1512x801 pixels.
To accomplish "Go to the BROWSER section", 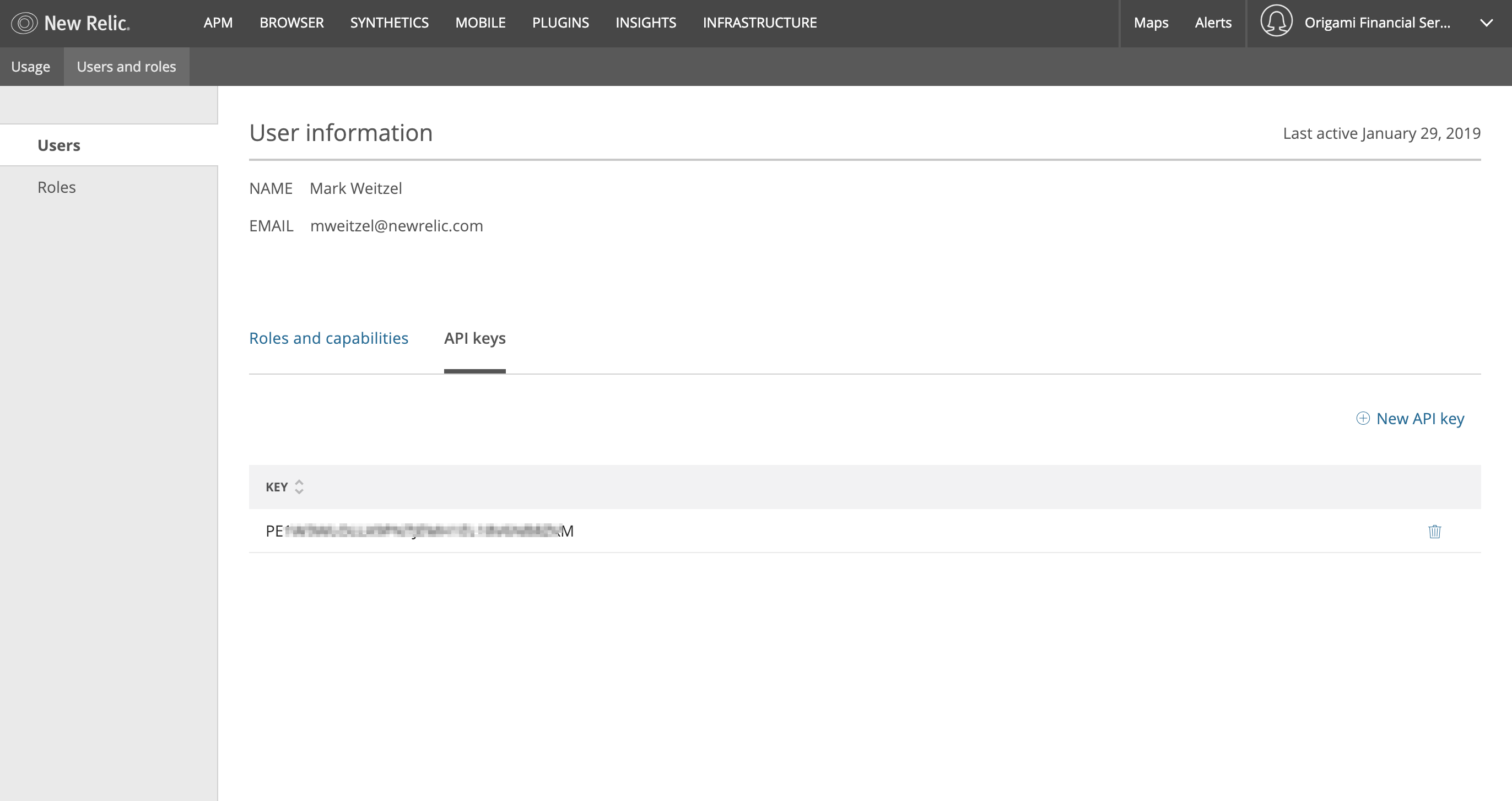I will (291, 23).
